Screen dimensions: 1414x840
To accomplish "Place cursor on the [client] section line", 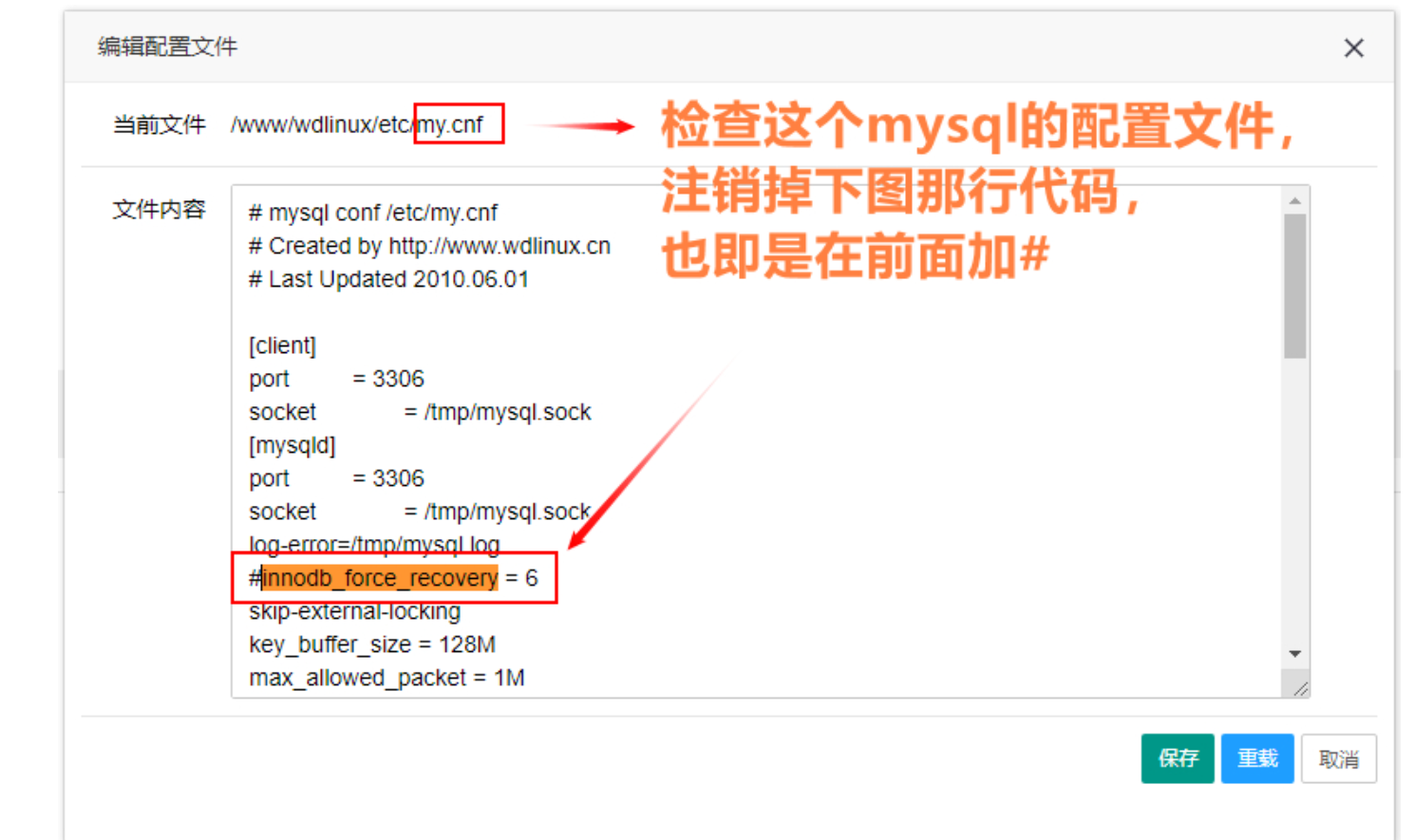I will coord(282,345).
